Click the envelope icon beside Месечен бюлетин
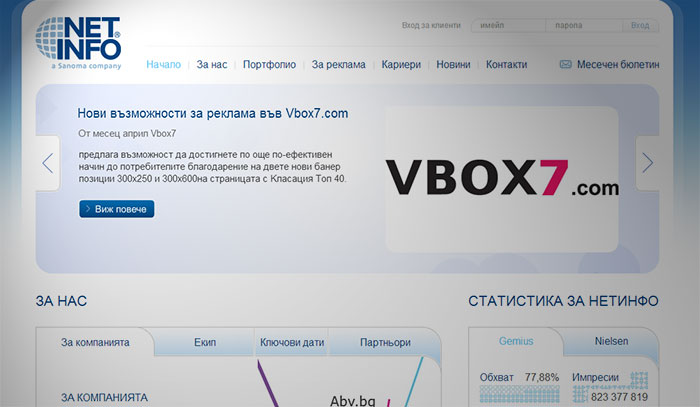This screenshot has width=700, height=407. point(566,64)
